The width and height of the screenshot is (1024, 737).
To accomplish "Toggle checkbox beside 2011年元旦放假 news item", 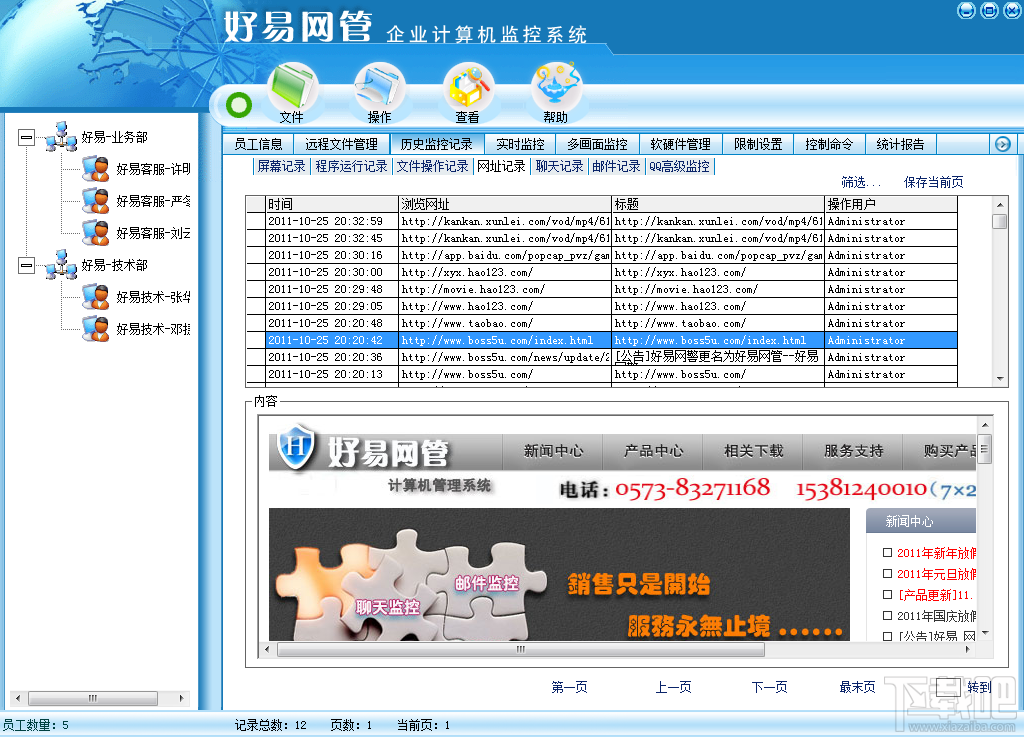I will point(887,573).
